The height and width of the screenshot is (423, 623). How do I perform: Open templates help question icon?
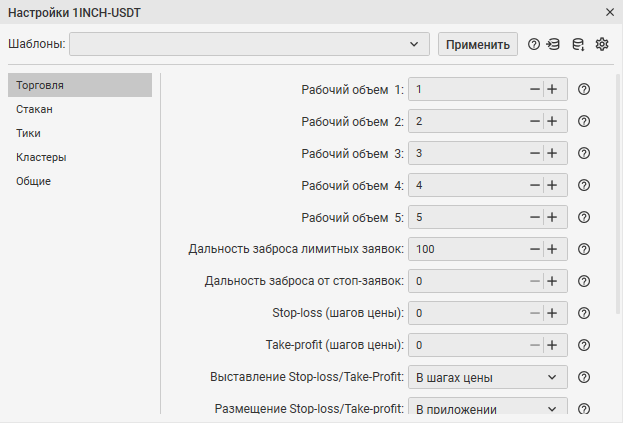[x=534, y=44]
